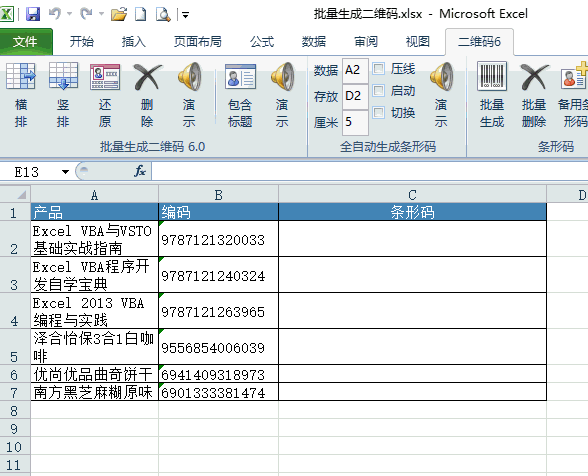This screenshot has width=588, height=476.
Task: Select cell 南方黑芝麻糊原味
Action: pos(94,392)
